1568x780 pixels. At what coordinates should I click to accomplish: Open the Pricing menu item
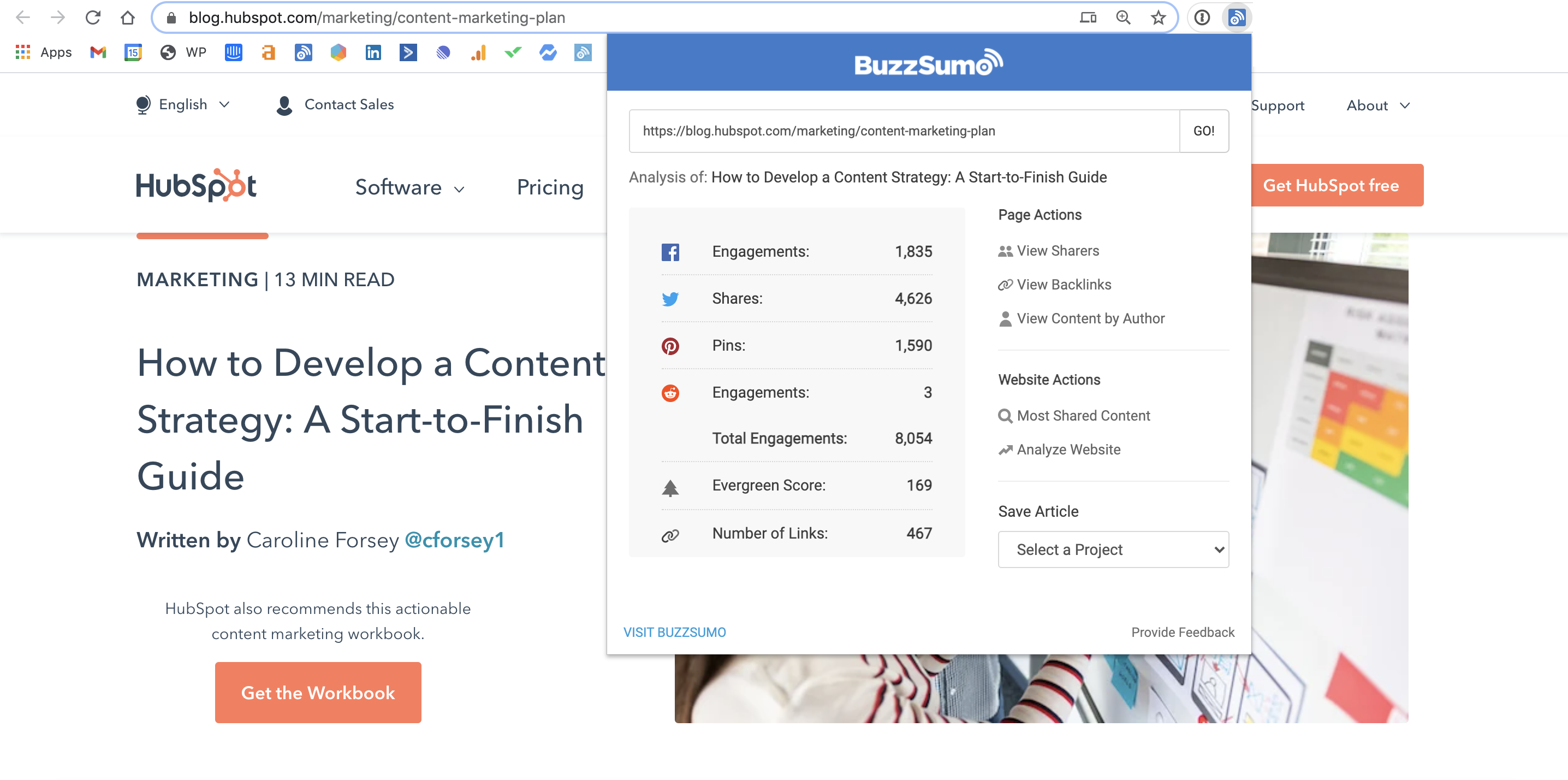pyautogui.click(x=550, y=187)
